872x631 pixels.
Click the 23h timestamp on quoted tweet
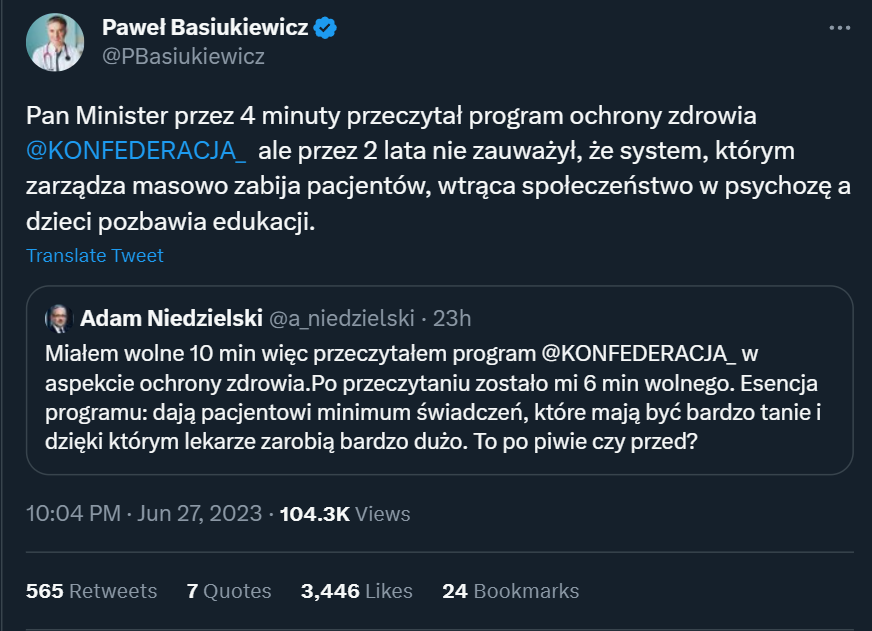pos(452,318)
